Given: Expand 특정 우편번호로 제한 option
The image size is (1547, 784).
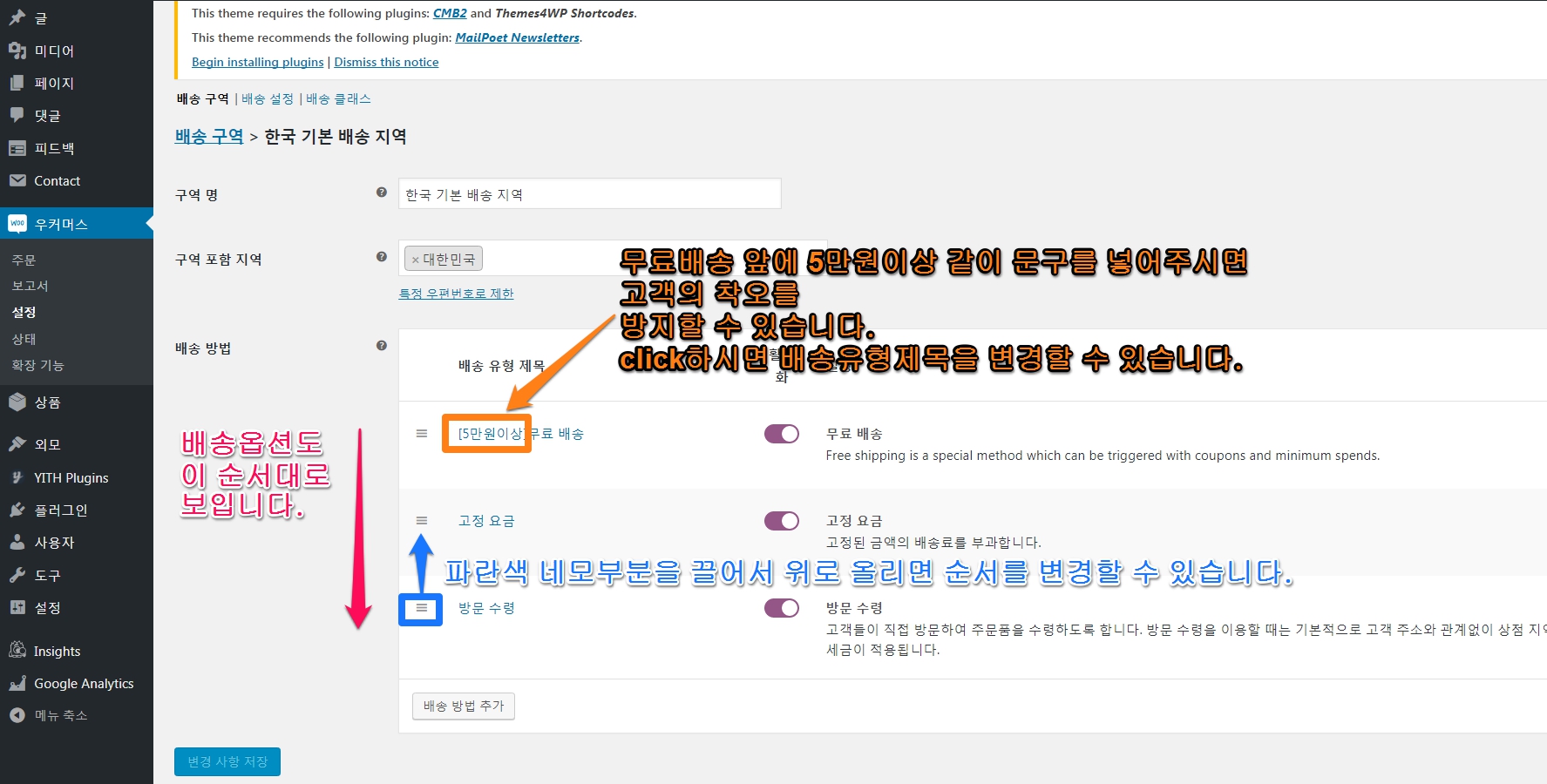Looking at the screenshot, I should tap(456, 294).
